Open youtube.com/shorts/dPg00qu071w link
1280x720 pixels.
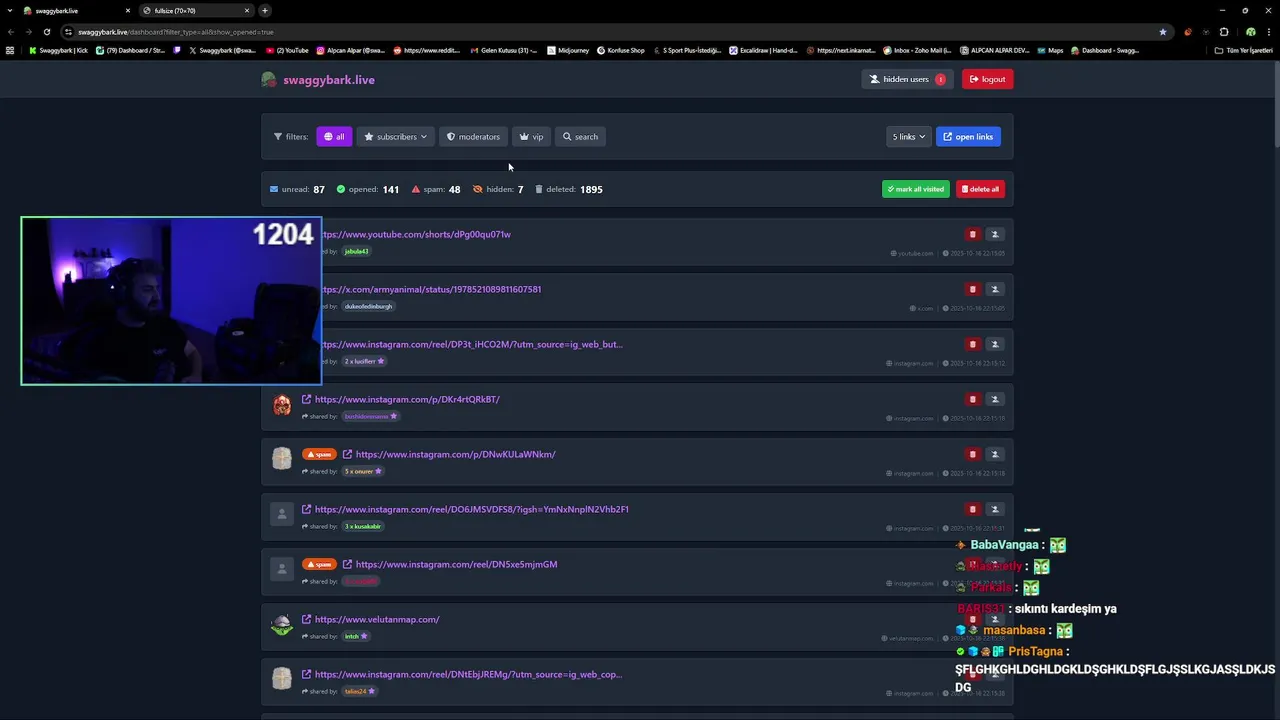(x=416, y=234)
